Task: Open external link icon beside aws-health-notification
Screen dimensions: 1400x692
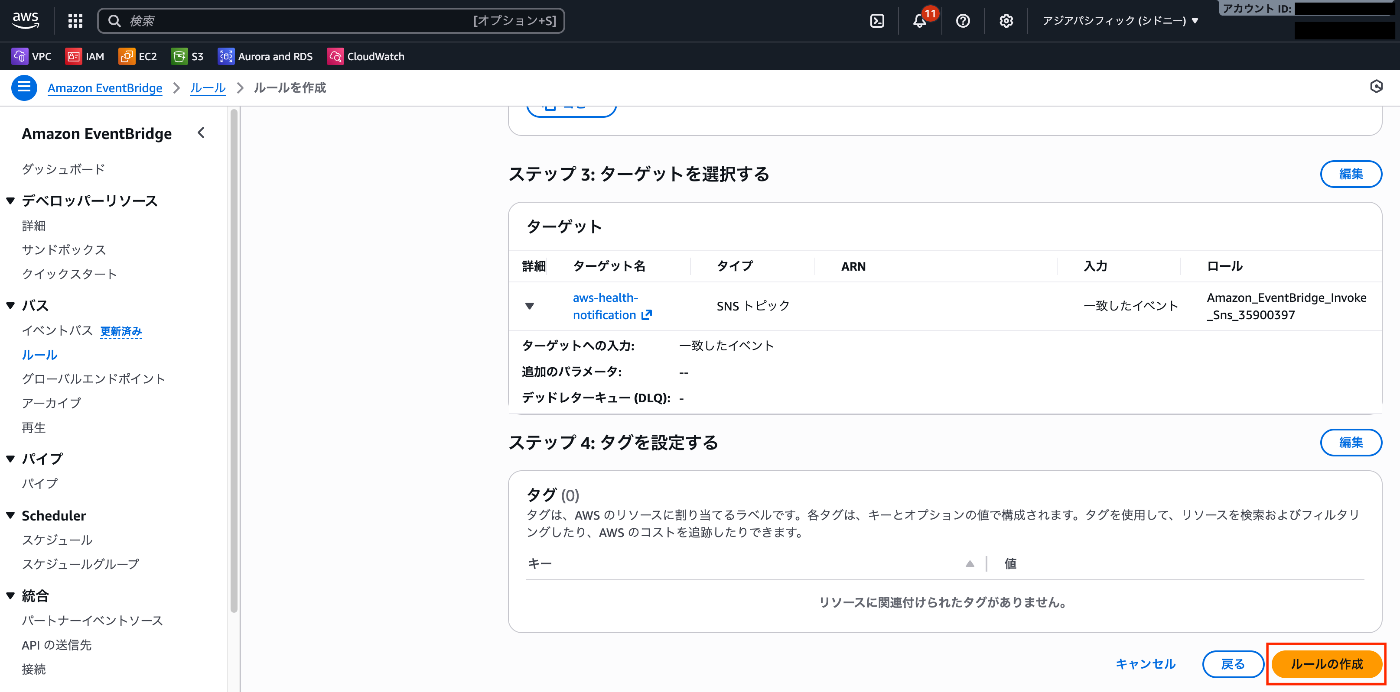Action: pos(647,315)
